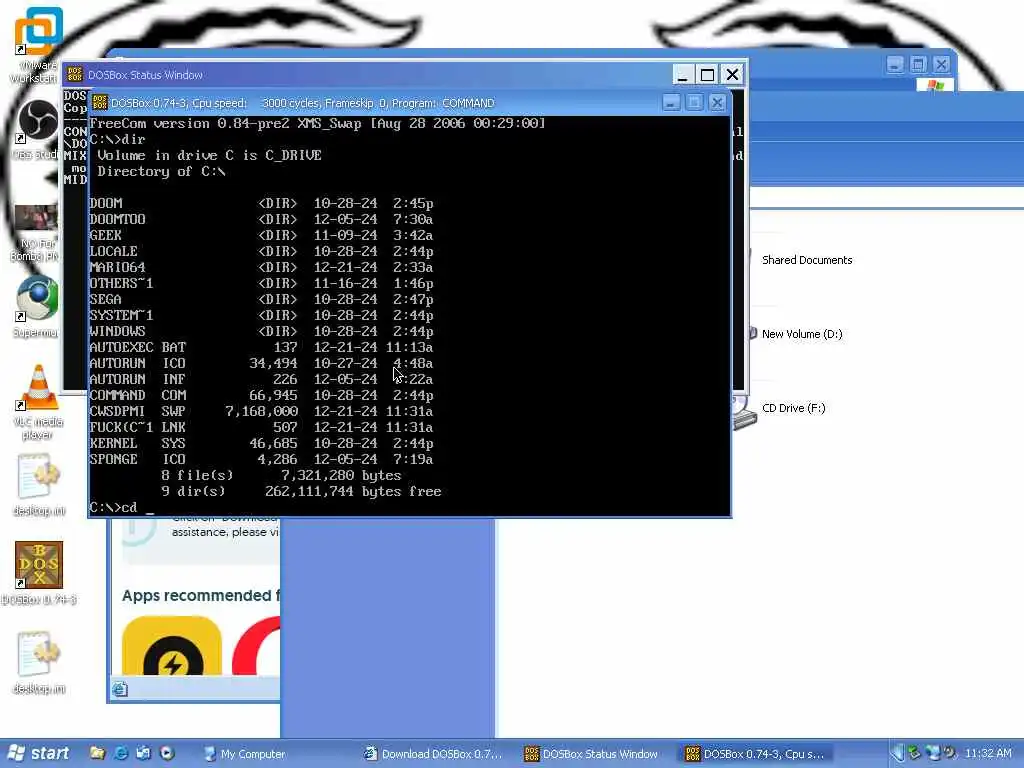Click the CD drive icon beside CD Drive (F:)

tap(744, 413)
